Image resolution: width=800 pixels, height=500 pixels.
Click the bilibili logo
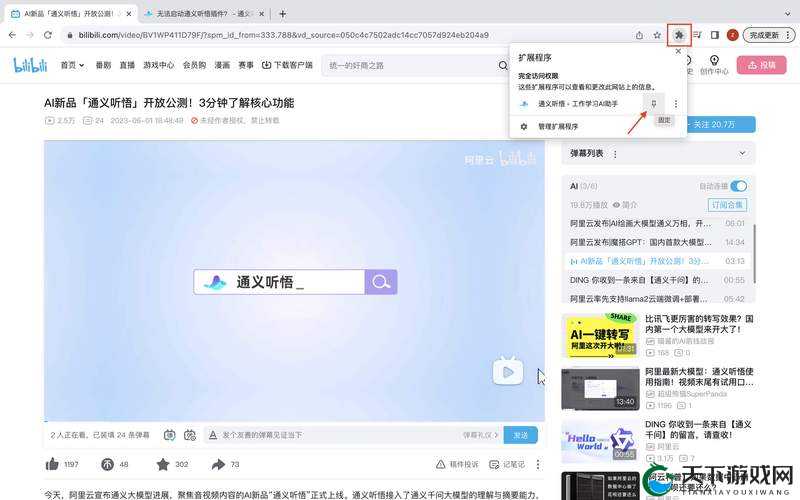point(30,65)
